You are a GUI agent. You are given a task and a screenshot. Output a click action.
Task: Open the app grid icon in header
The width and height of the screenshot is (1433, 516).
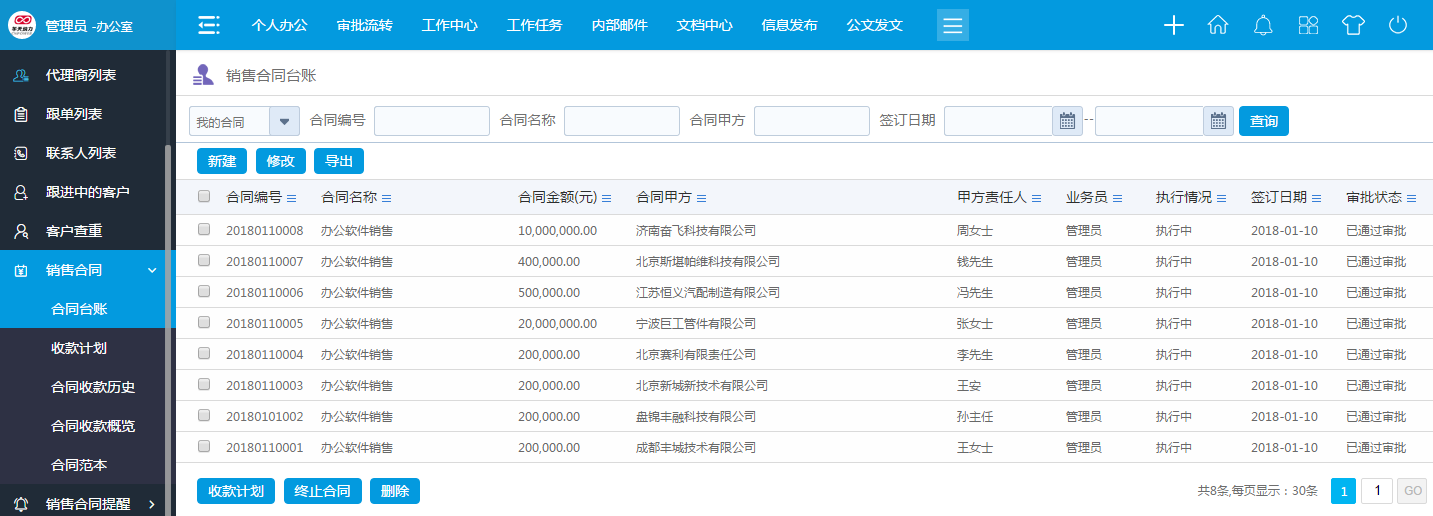[x=1308, y=25]
